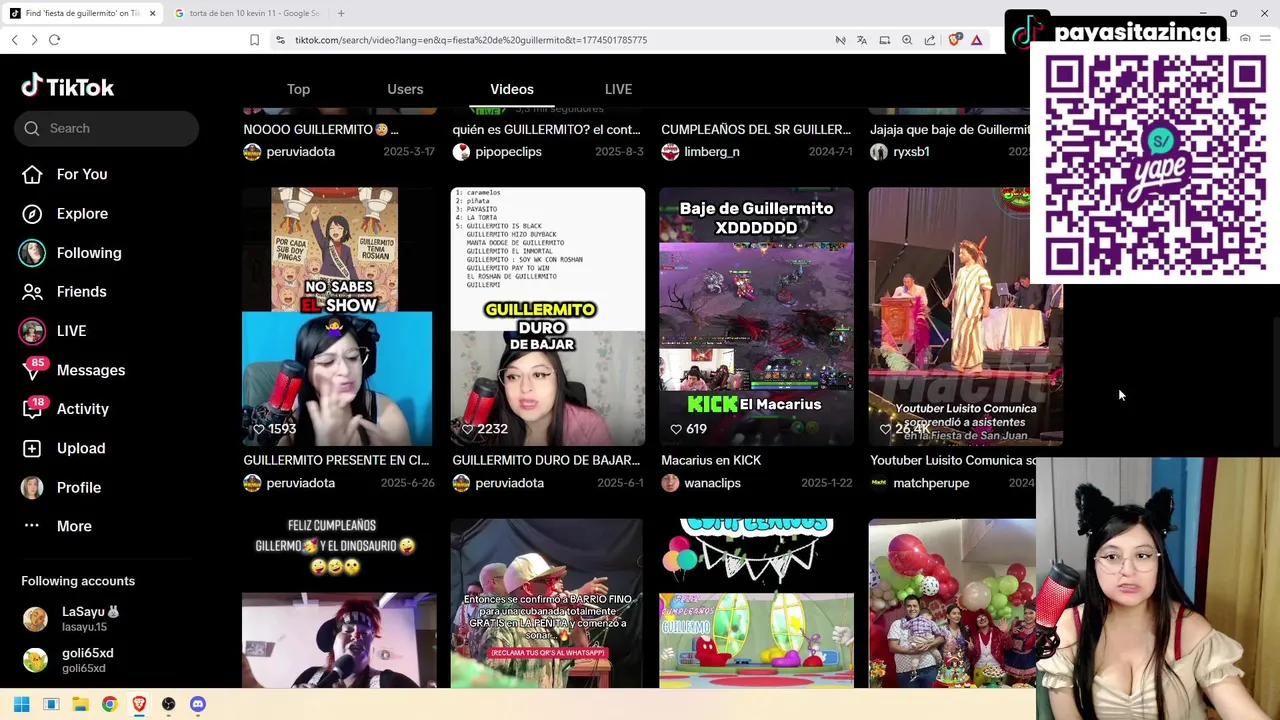Open Brave Shields lion icon

pyautogui.click(x=955, y=40)
